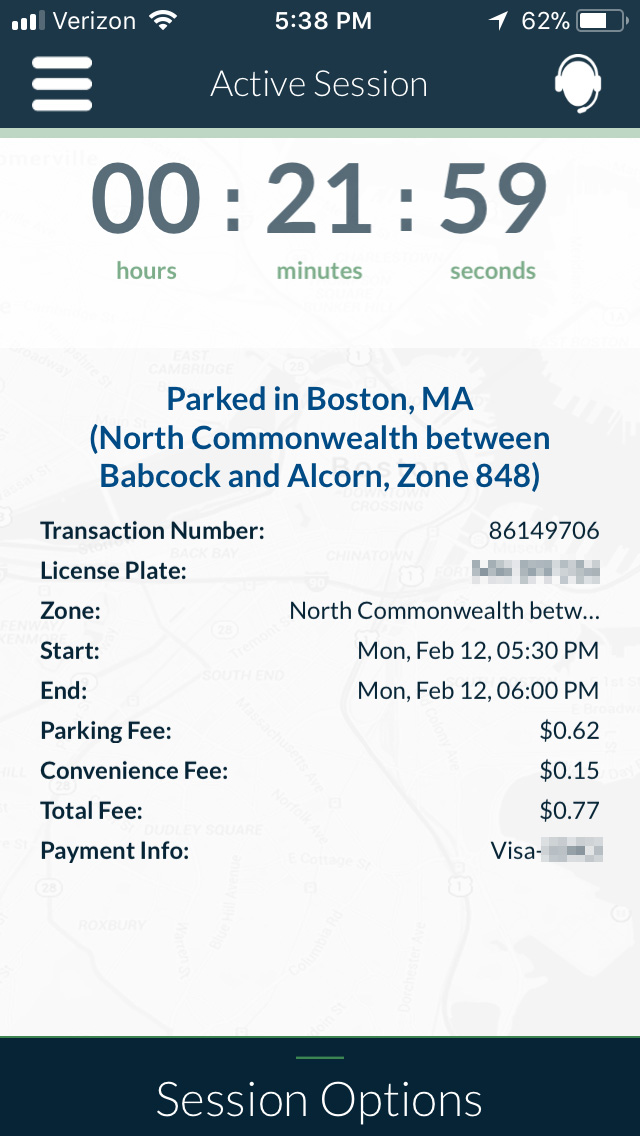This screenshot has height=1136, width=640.
Task: Tap the seconds countdown number 59
Action: pyautogui.click(x=493, y=200)
